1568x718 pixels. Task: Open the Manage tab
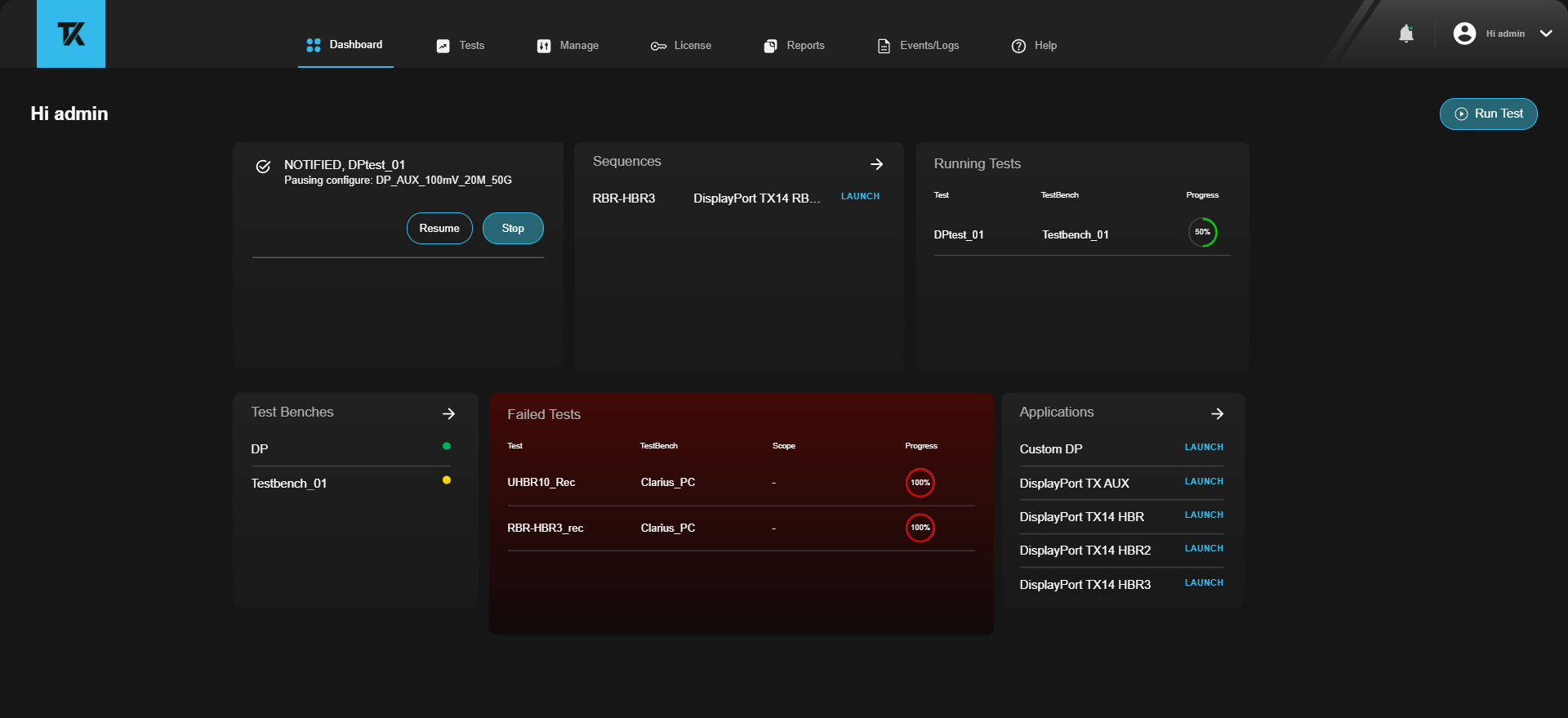[x=568, y=46]
